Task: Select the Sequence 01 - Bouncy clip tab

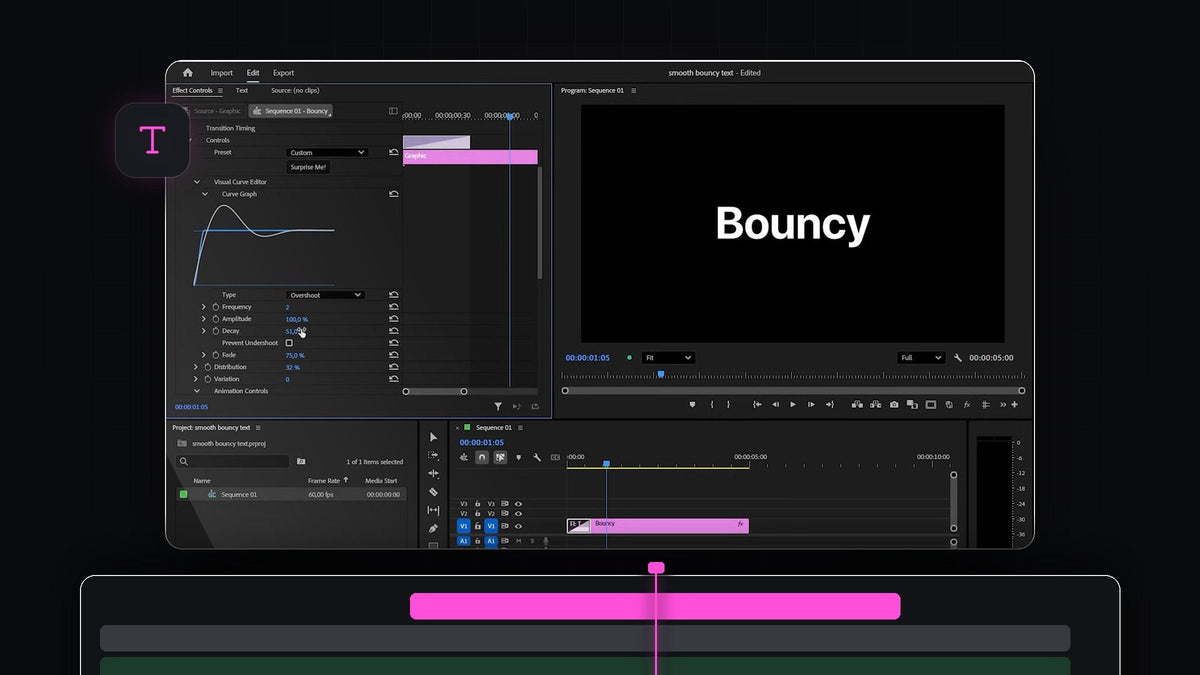Action: pos(290,111)
